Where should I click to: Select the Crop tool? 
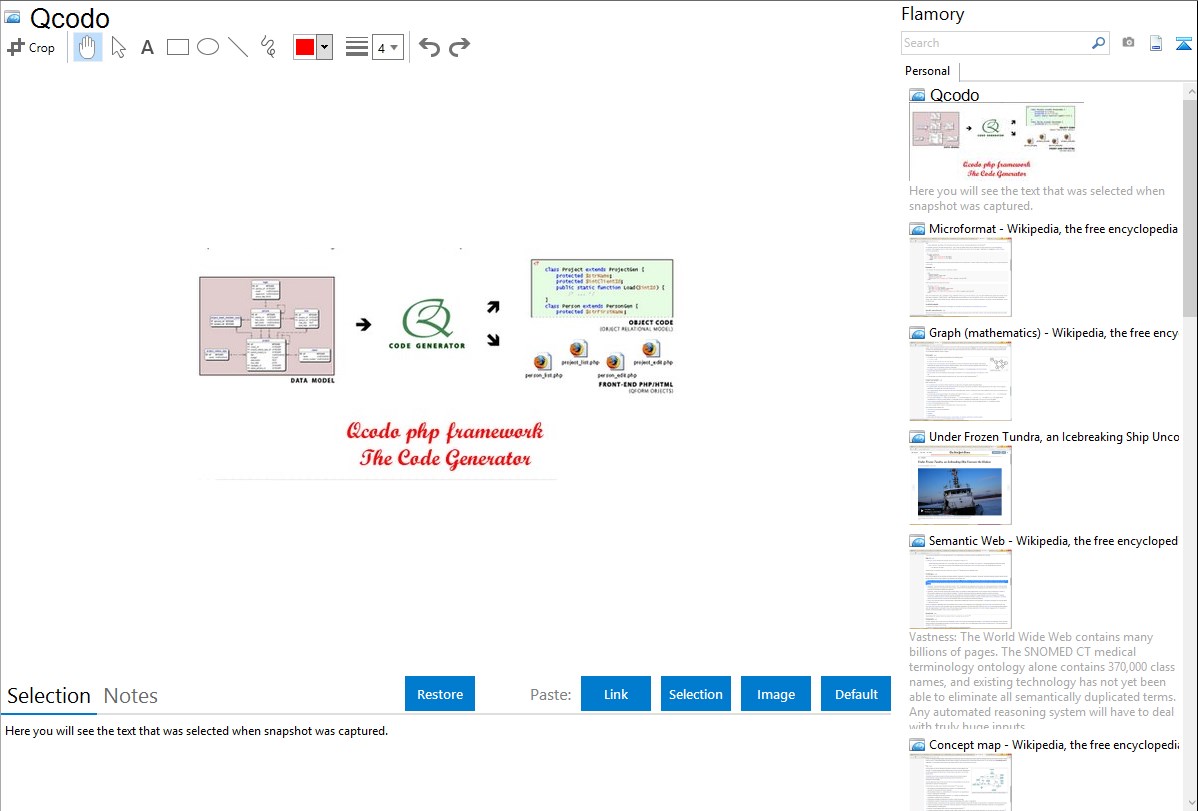tap(31, 47)
